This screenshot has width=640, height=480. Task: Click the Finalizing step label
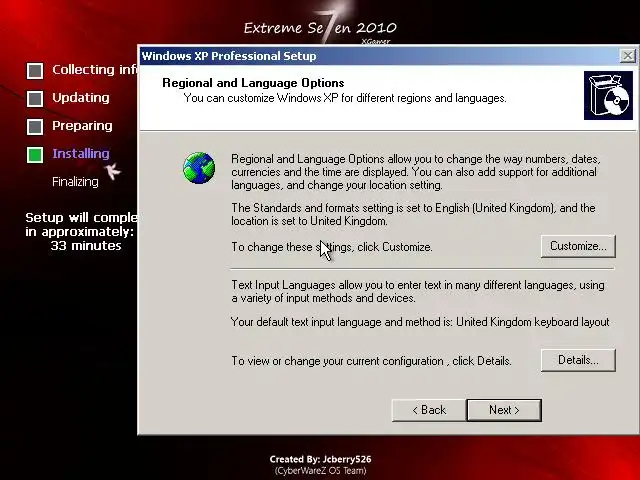[76, 182]
